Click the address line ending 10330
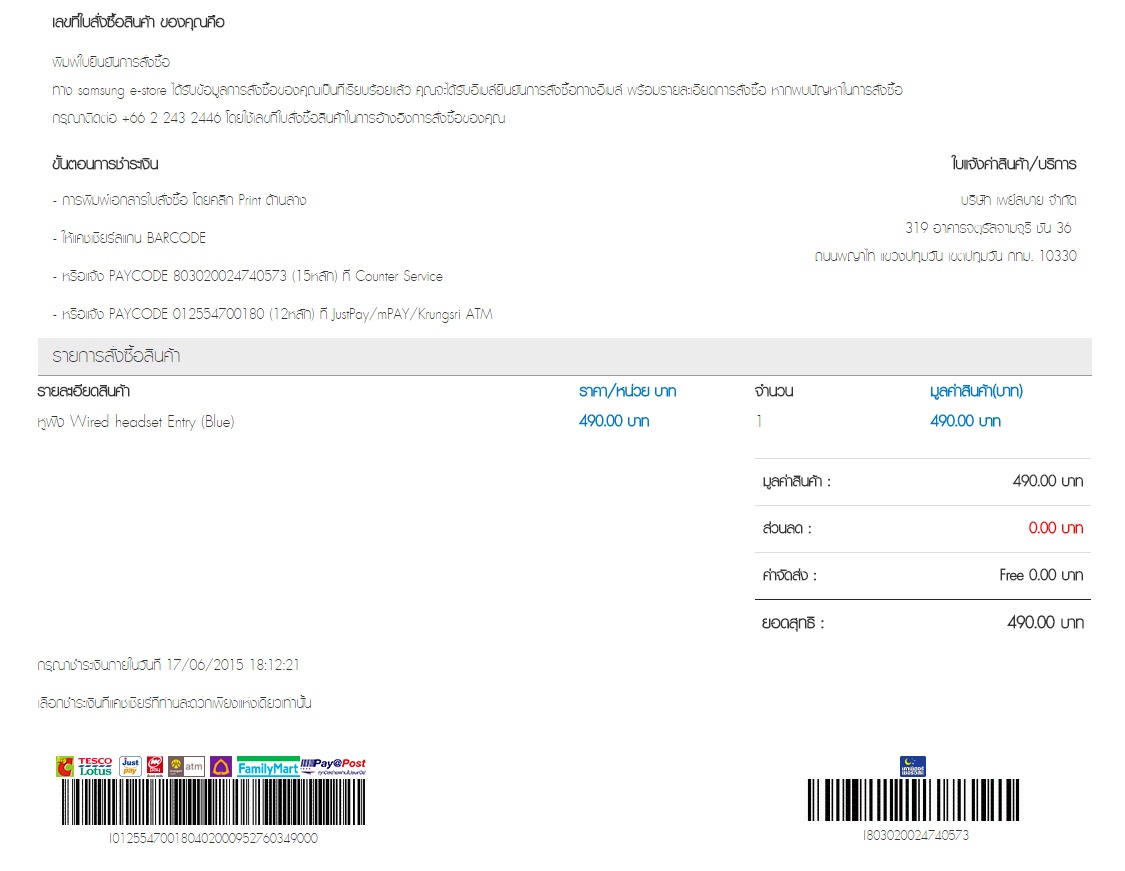The image size is (1125, 871). [946, 256]
